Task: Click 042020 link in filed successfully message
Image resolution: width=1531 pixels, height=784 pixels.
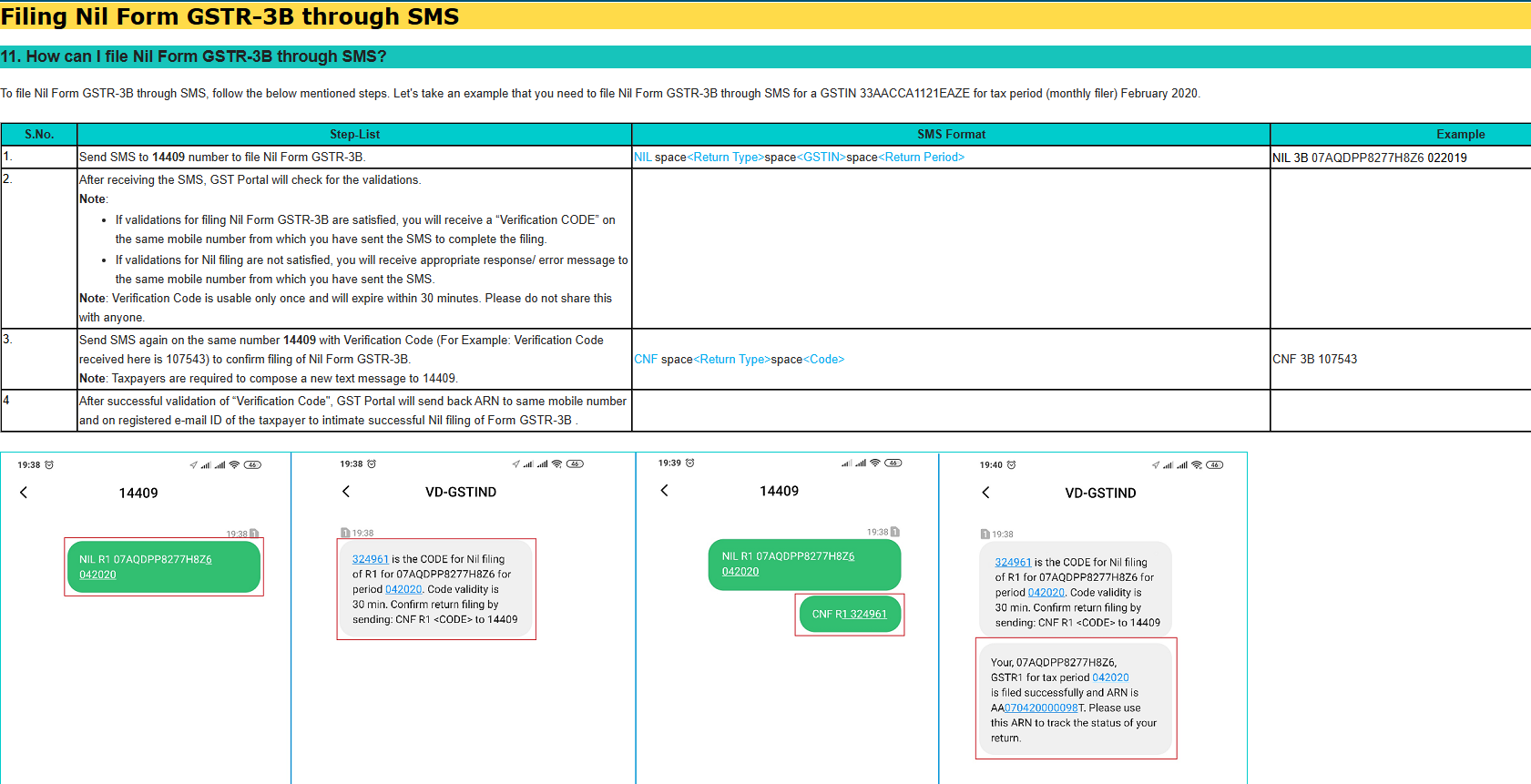Action: pos(1110,677)
